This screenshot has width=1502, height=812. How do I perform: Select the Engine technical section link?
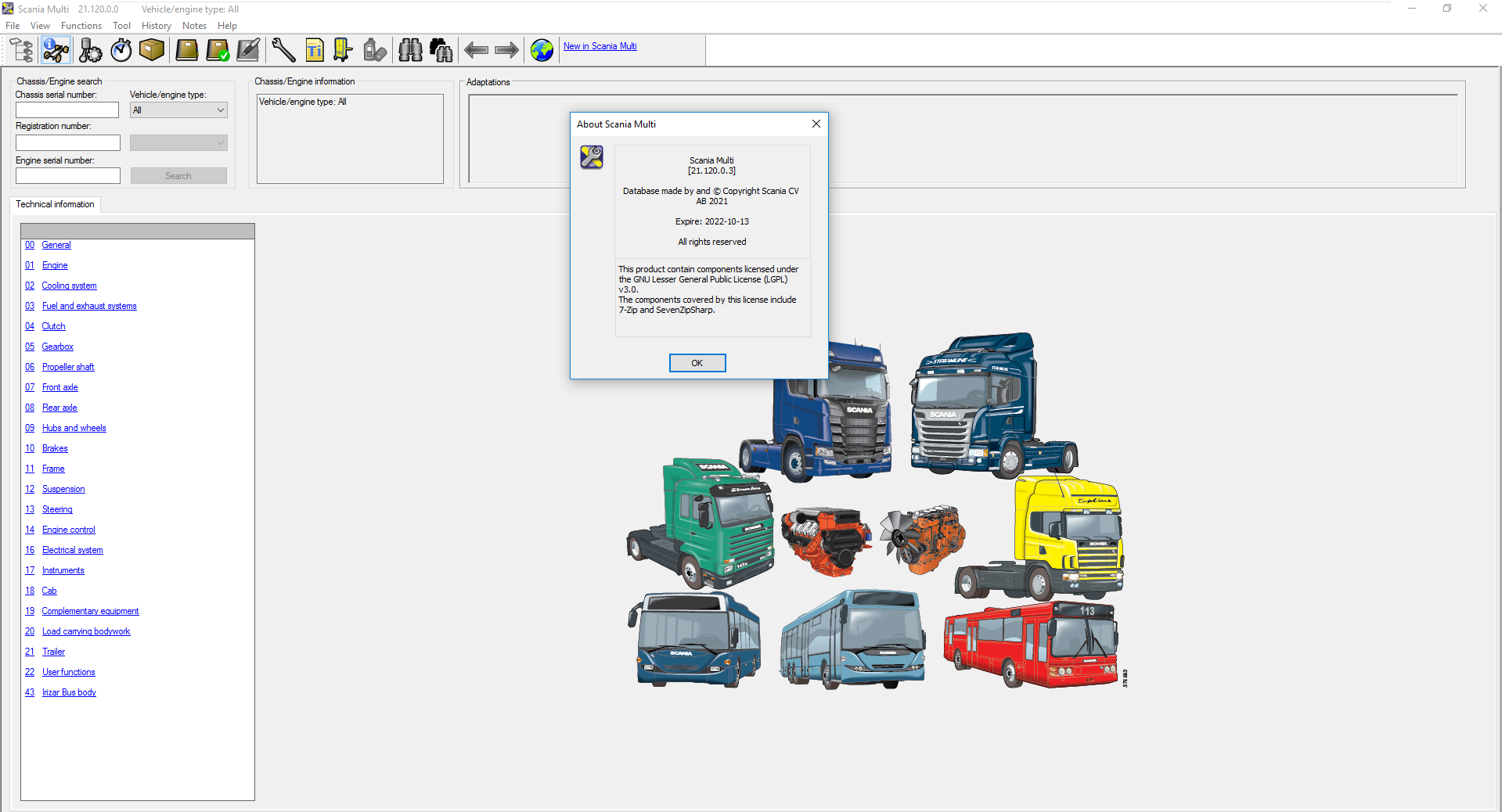pyautogui.click(x=54, y=265)
